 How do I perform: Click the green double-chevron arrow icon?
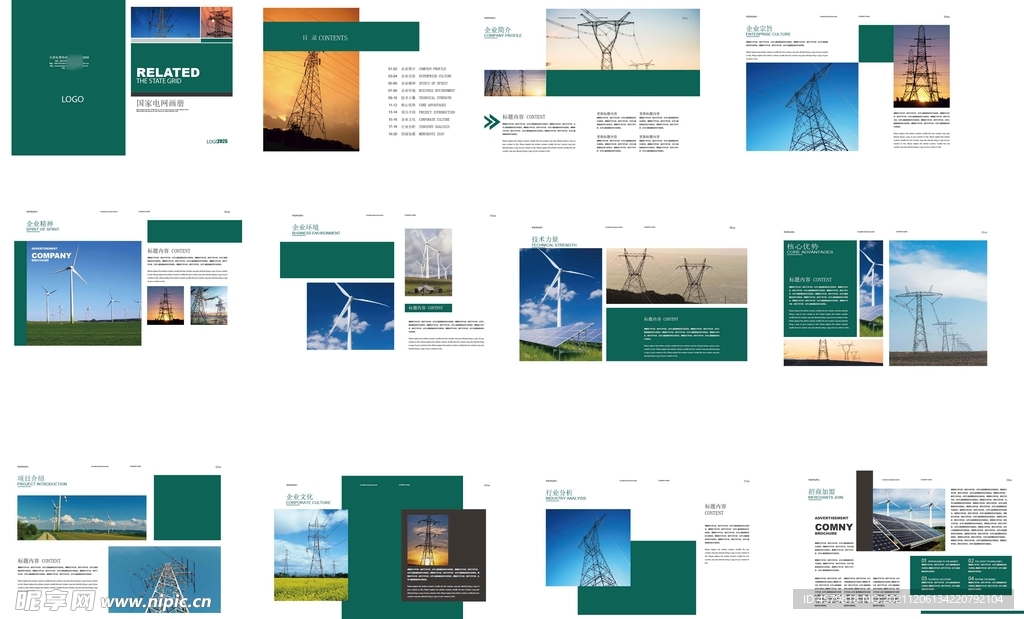(x=491, y=122)
